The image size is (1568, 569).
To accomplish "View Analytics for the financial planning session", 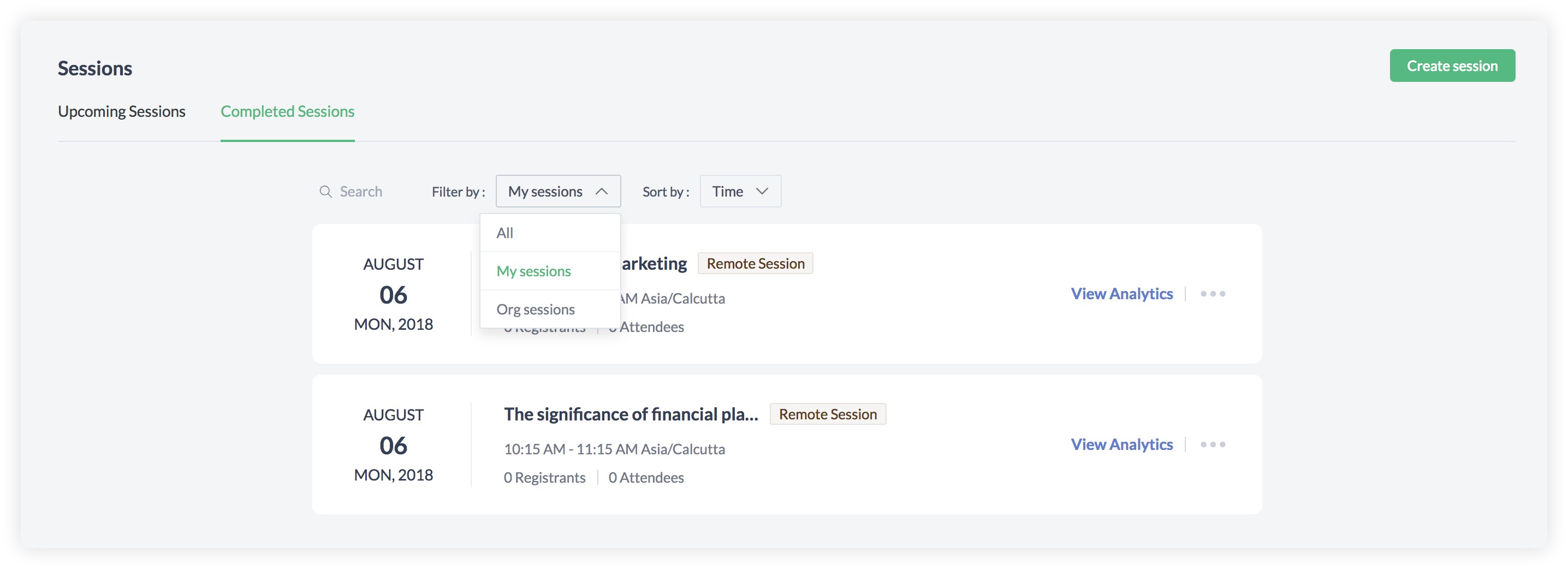I will (1121, 445).
